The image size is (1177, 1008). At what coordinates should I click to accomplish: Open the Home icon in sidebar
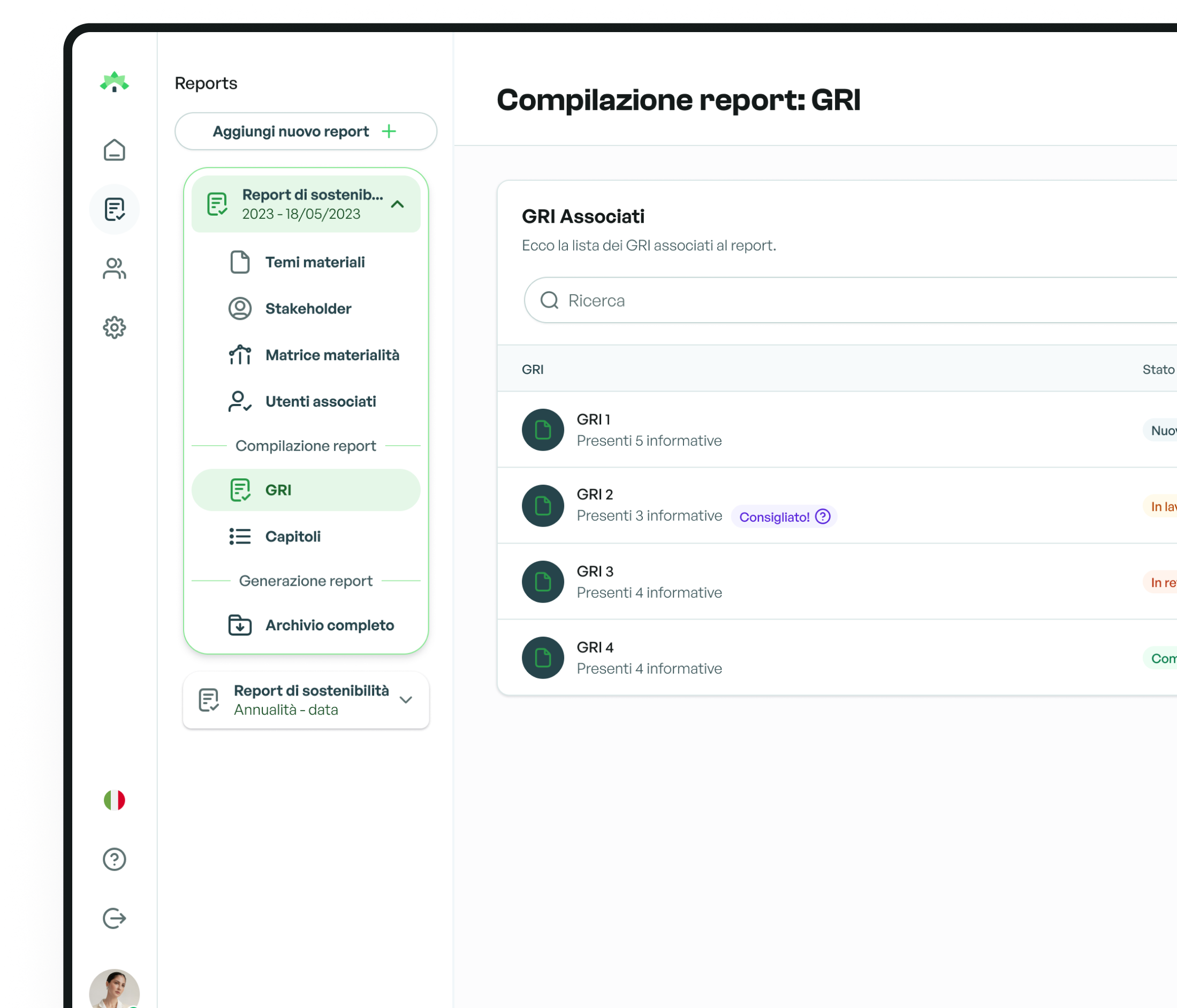point(114,150)
